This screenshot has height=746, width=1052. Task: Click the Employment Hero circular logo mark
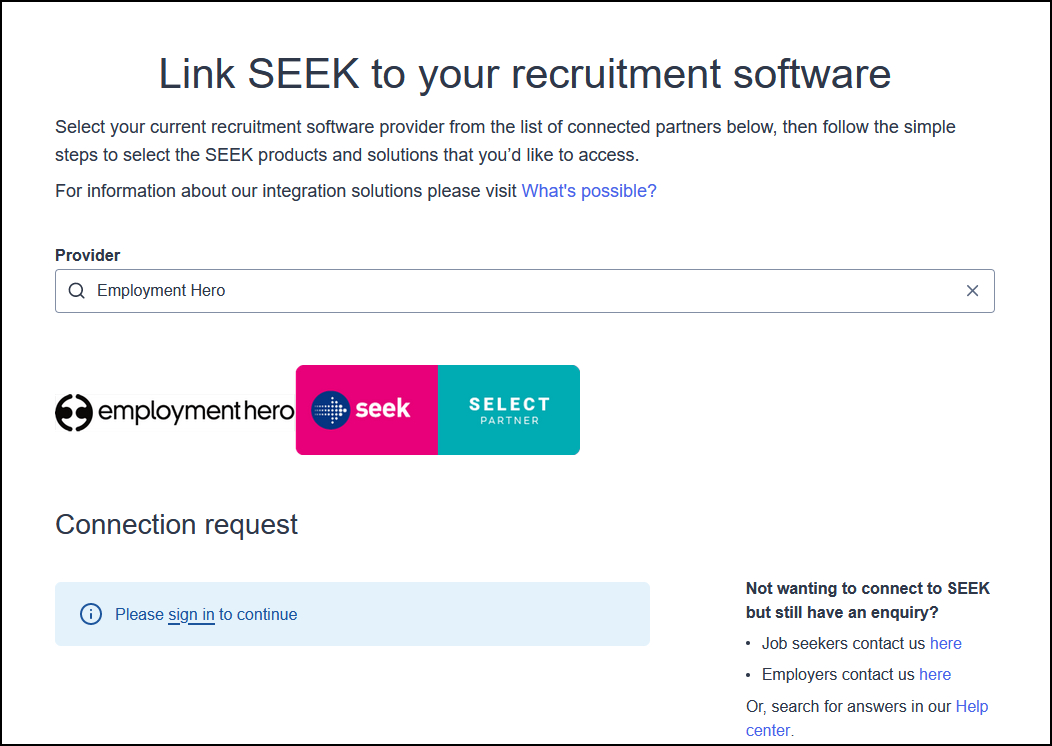(x=74, y=412)
